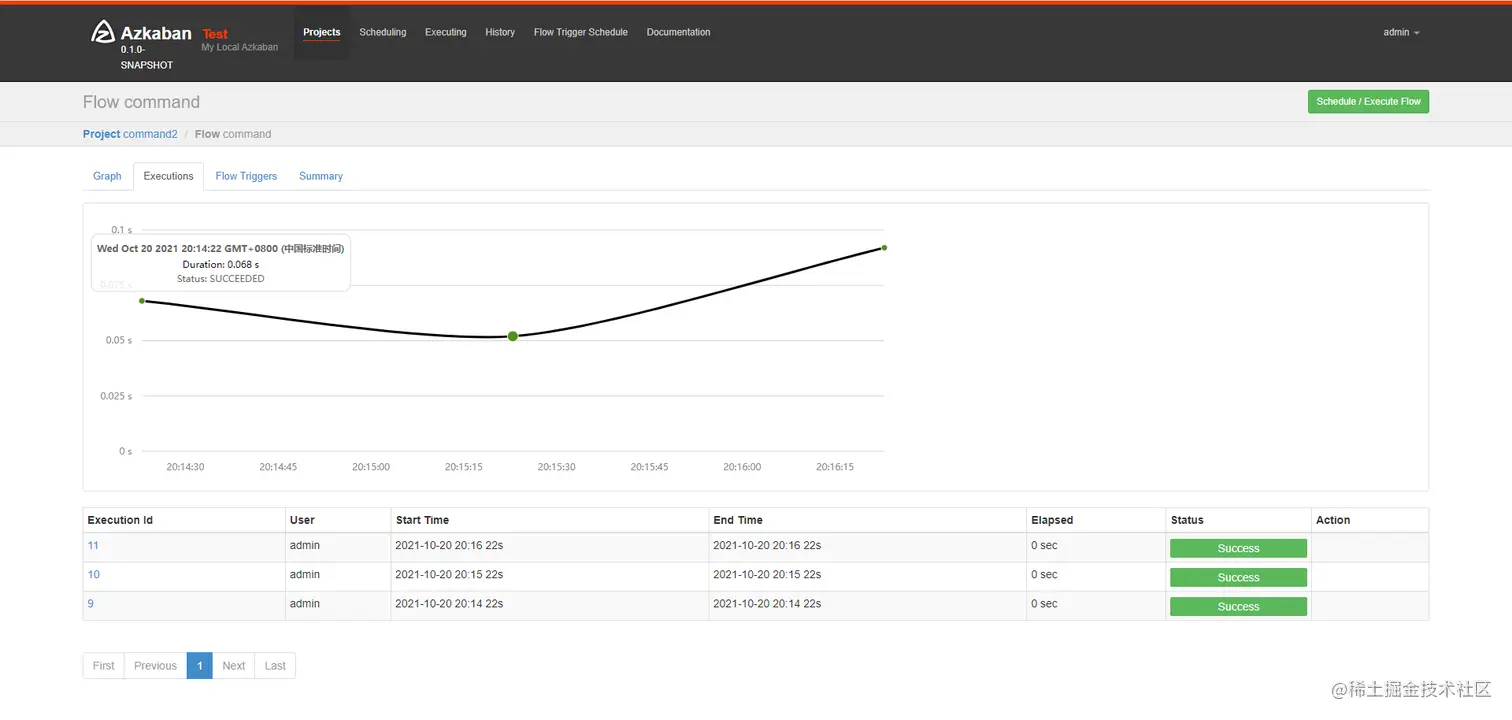Go to First page of executions
The image size is (1512, 720).
point(104,666)
